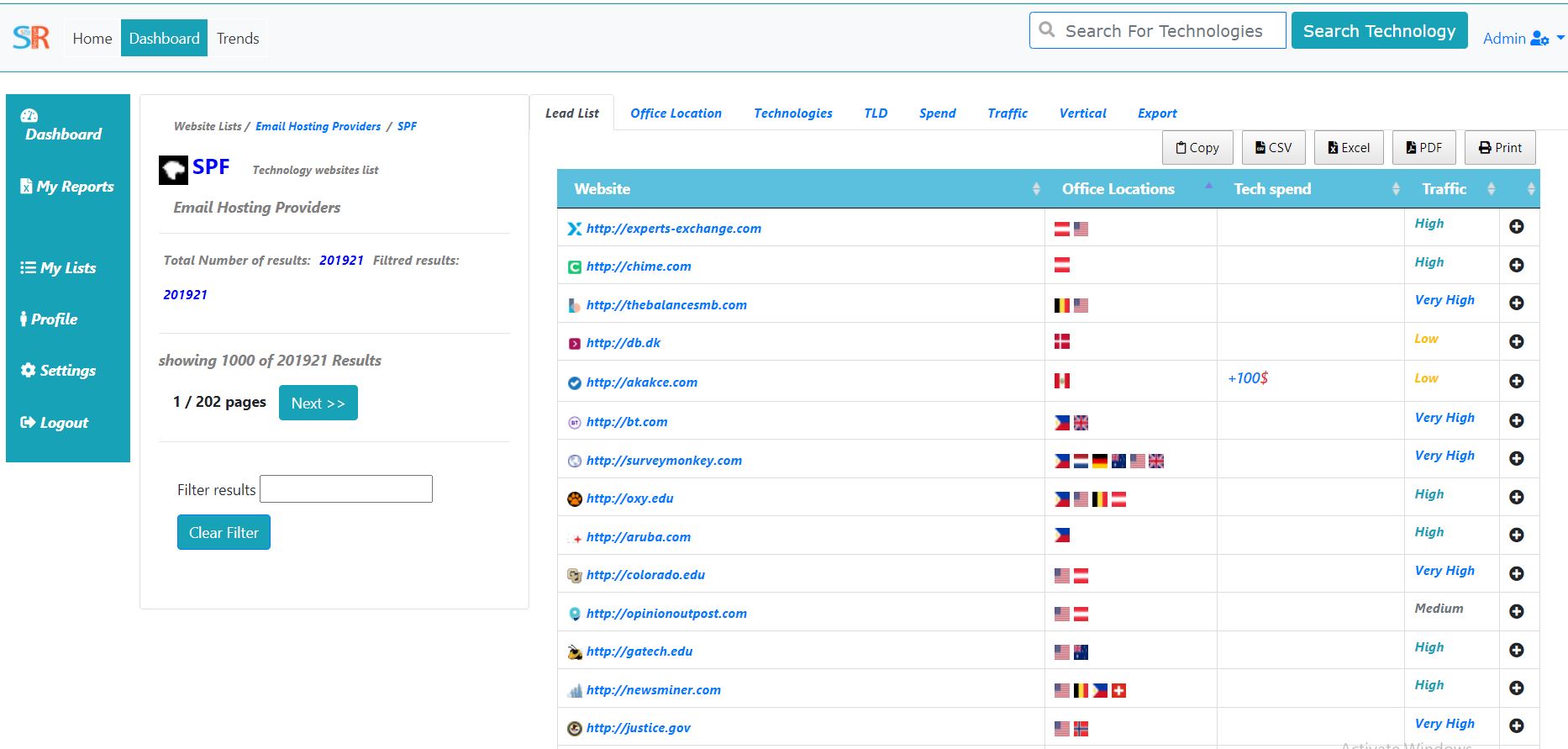The height and width of the screenshot is (749, 1568).
Task: Open the opinionoutpost.com website link
Action: click(666, 614)
